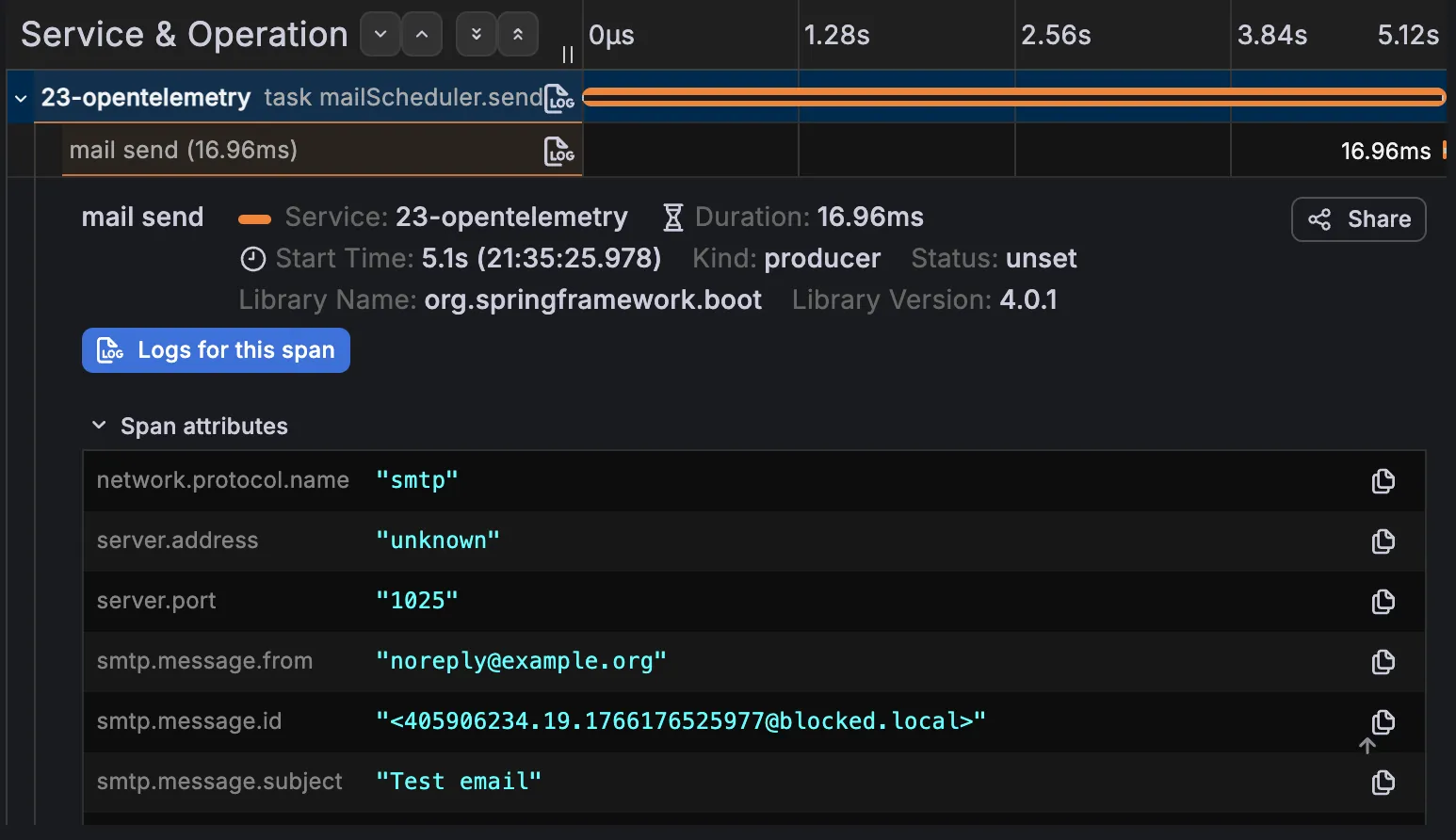The width and height of the screenshot is (1456, 840).
Task: Copy the server.address "unknown" value
Action: tap(1383, 541)
